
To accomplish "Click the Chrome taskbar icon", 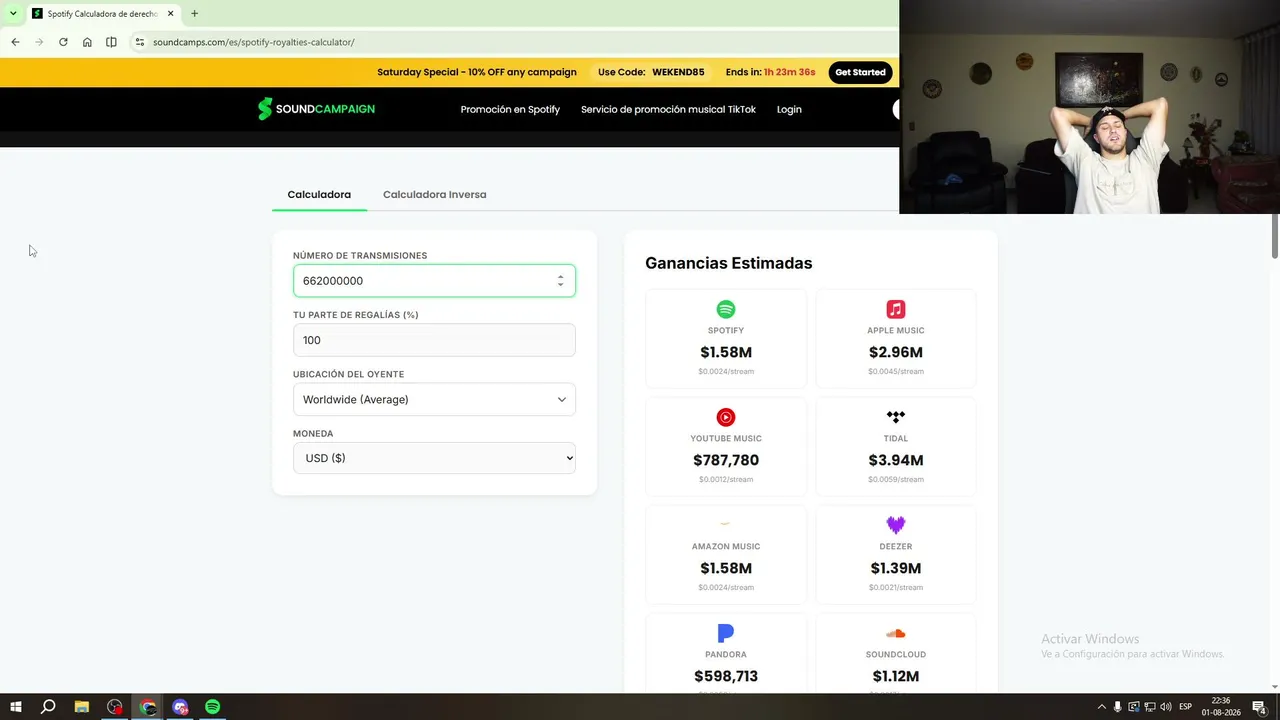I will pyautogui.click(x=148, y=707).
